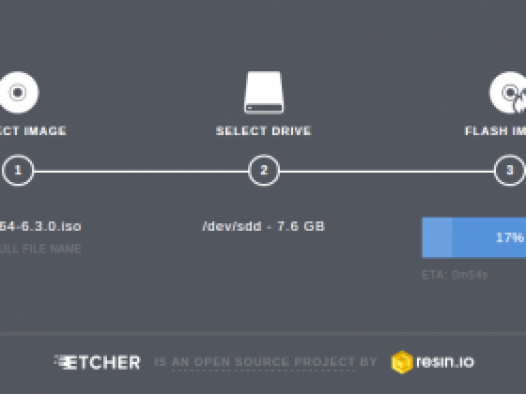Click the ISO file name text
Image resolution: width=526 pixels, height=394 pixels.
[40, 226]
